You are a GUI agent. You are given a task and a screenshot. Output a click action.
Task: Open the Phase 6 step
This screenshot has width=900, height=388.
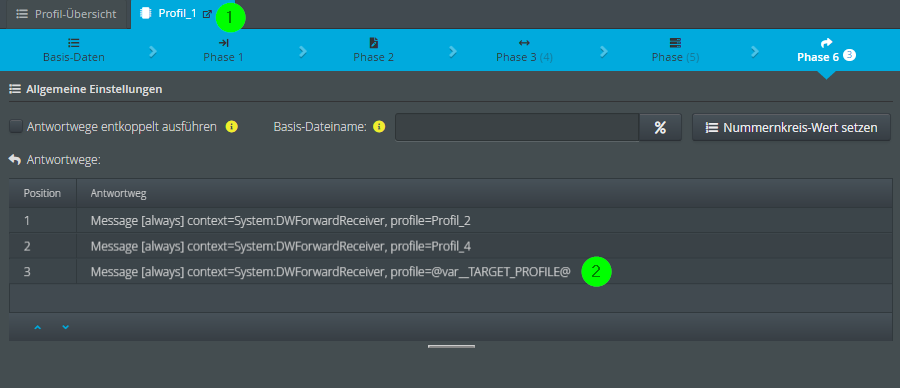[x=826, y=50]
